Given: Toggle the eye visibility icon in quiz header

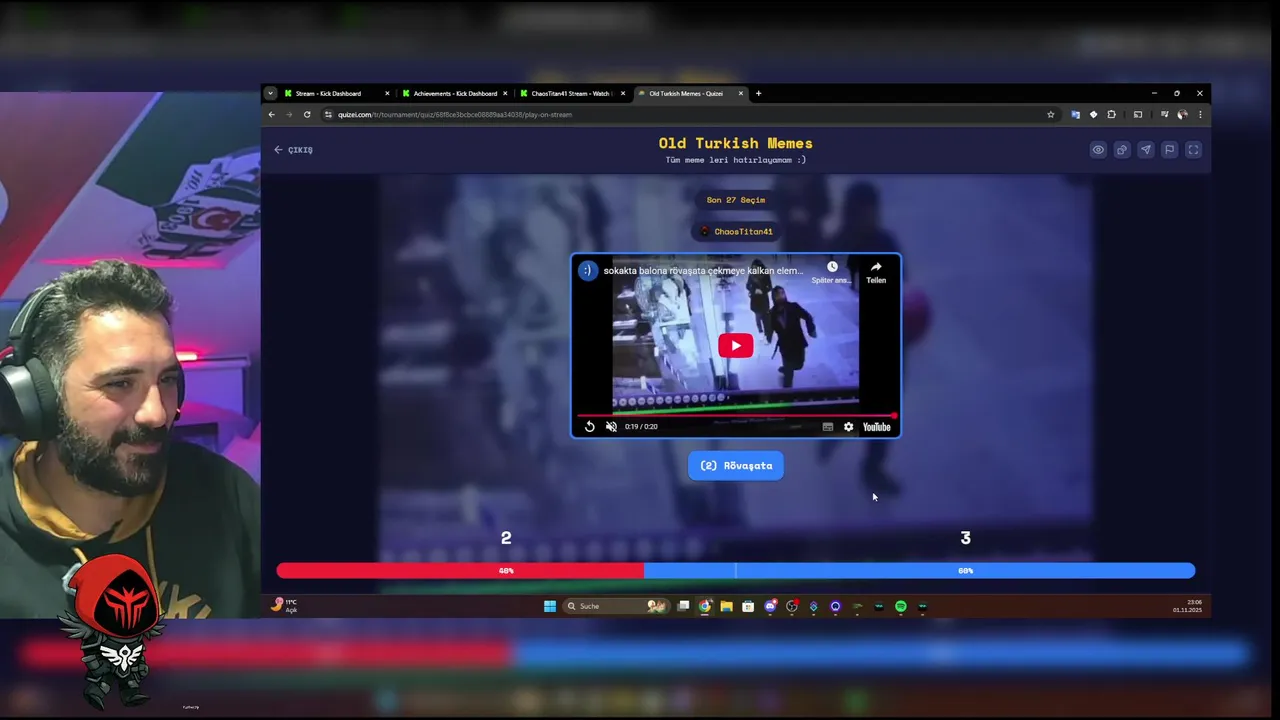Looking at the screenshot, I should [1098, 150].
